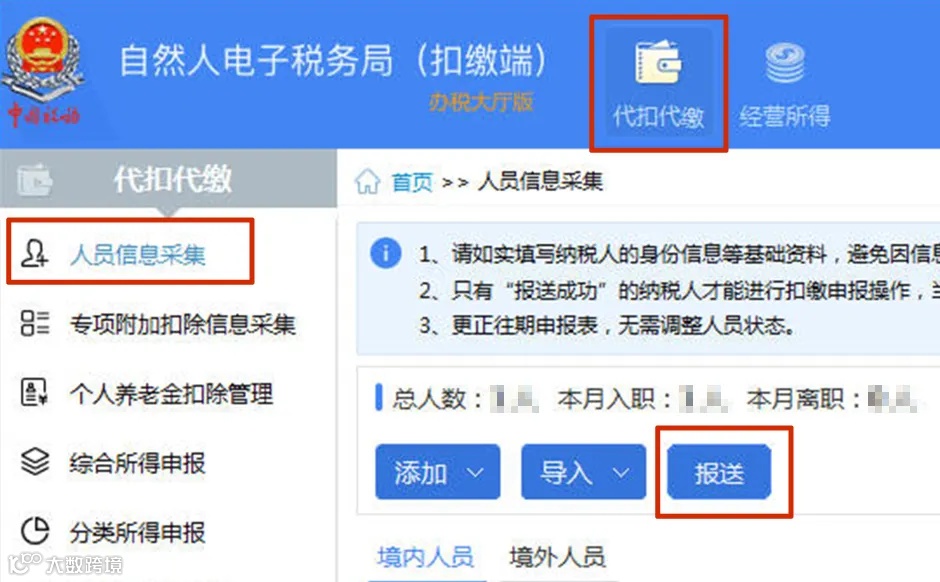Click the 专项附加扣除信息采集 list icon
The height and width of the screenshot is (582, 940).
(35, 322)
